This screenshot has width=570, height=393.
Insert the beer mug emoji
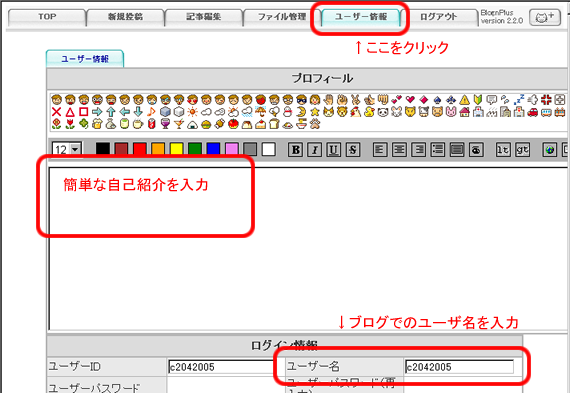[x=97, y=124]
